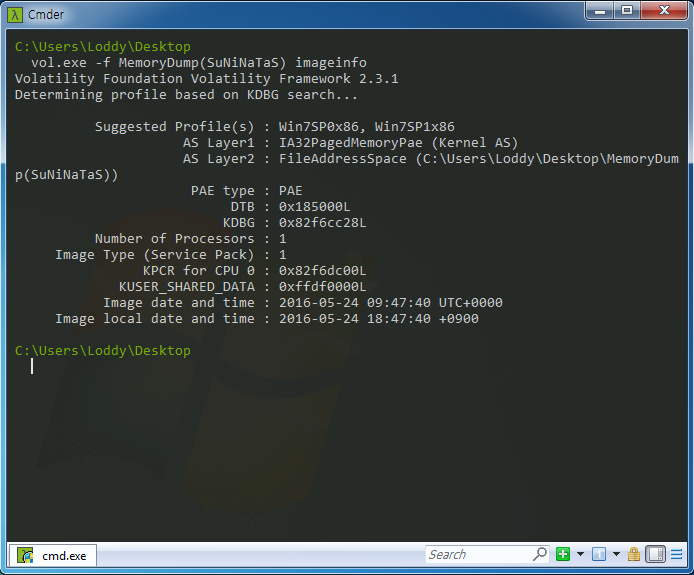The height and width of the screenshot is (575, 694).
Task: Click the KDBG value '0x82f6cc28L'
Action: [323, 223]
